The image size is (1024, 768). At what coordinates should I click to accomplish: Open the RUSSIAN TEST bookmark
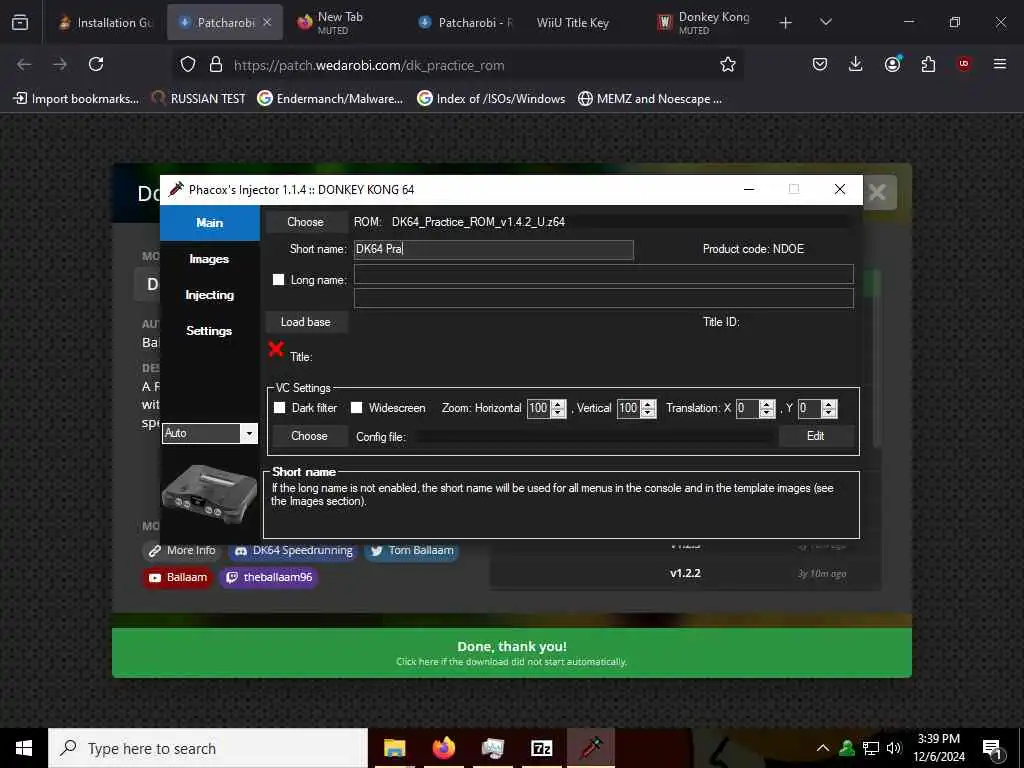[199, 99]
